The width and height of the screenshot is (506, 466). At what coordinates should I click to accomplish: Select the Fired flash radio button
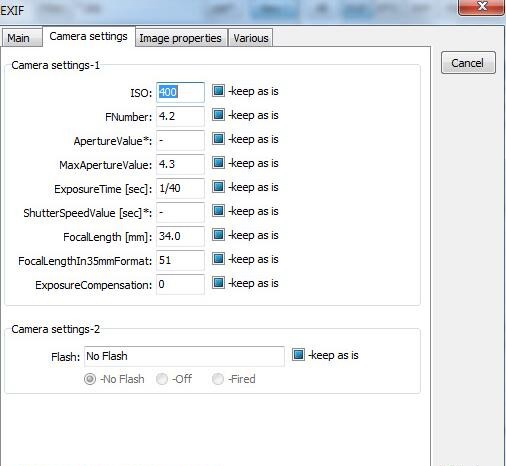point(218,379)
